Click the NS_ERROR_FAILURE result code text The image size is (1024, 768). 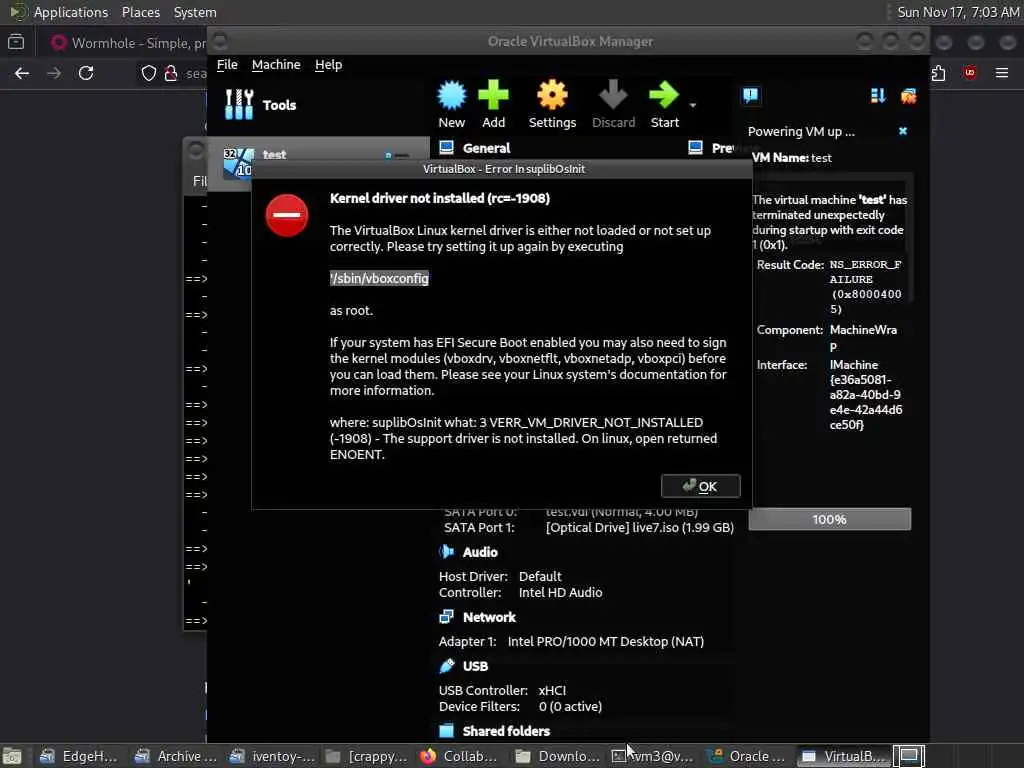(865, 287)
